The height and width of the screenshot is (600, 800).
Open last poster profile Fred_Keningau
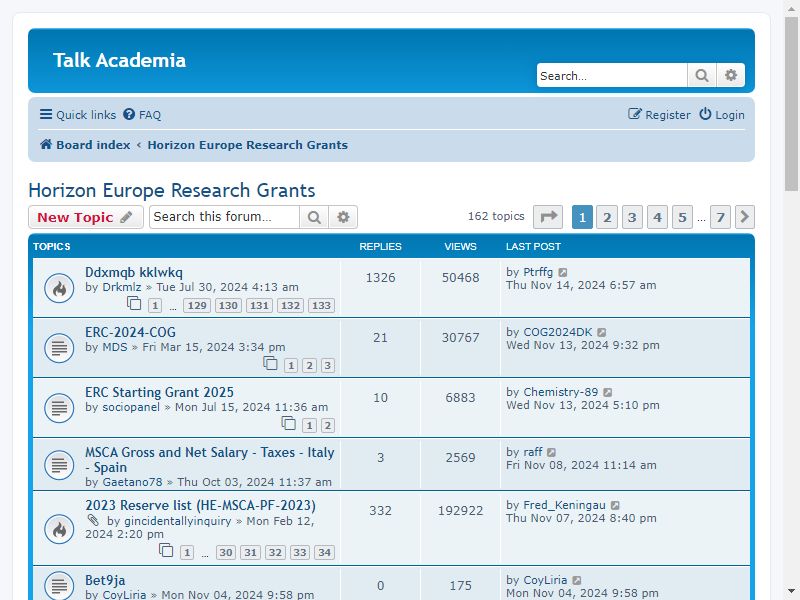pyautogui.click(x=564, y=505)
